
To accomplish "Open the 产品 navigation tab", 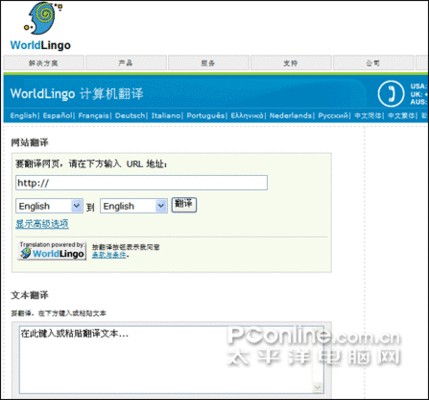I will (x=126, y=63).
